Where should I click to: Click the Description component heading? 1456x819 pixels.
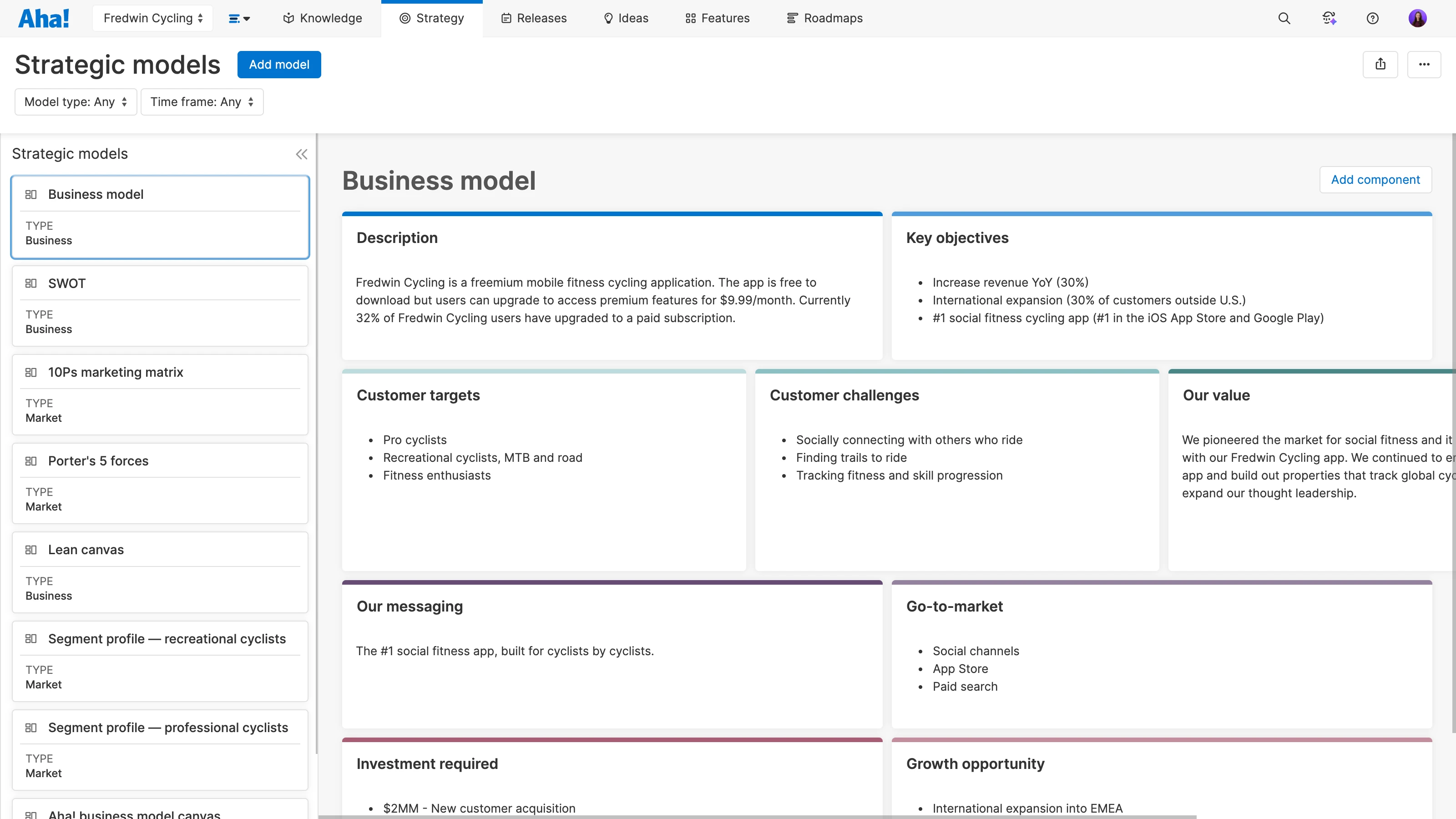pos(397,238)
